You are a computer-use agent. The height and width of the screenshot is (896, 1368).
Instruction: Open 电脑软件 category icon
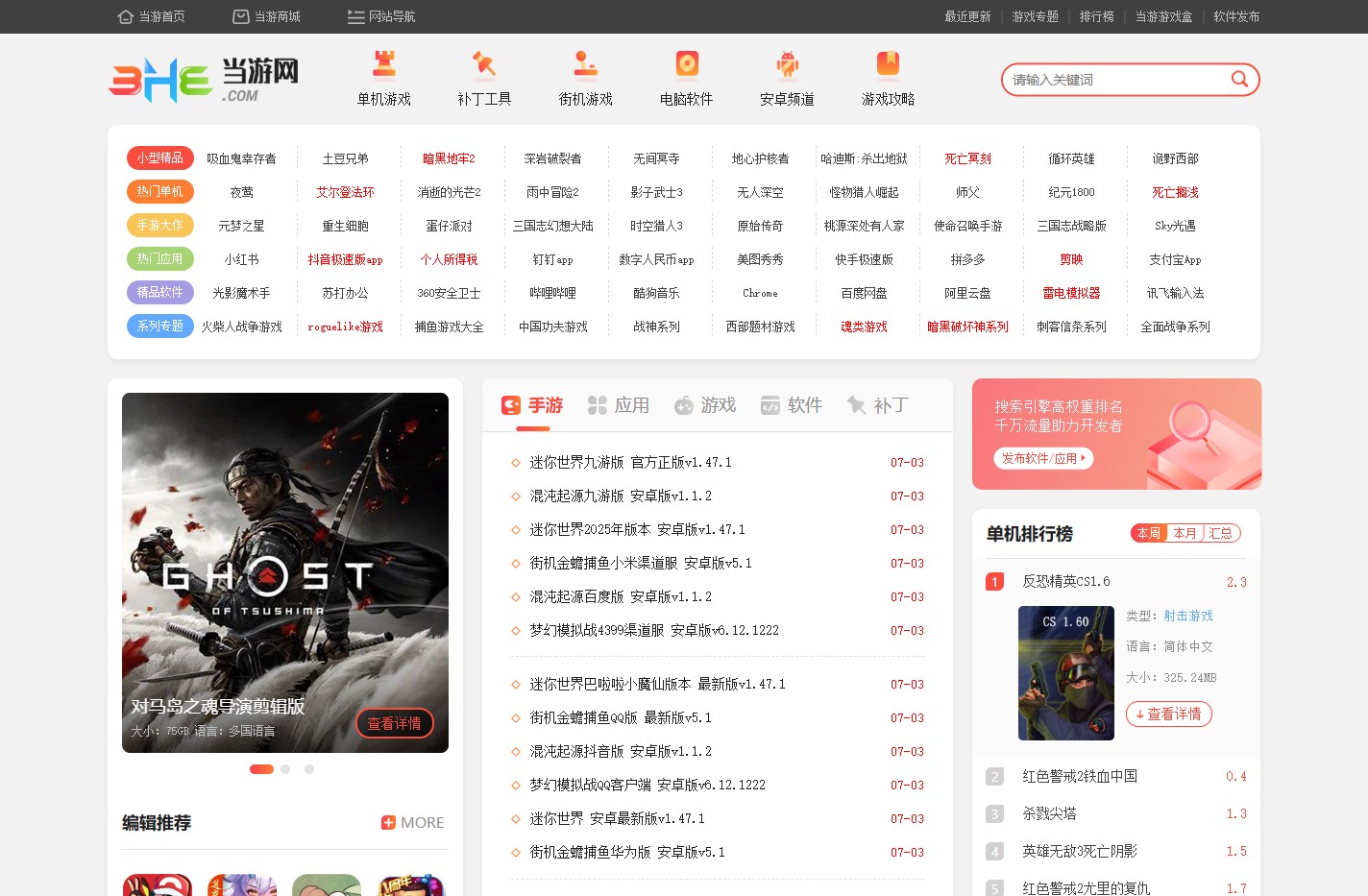(687, 63)
